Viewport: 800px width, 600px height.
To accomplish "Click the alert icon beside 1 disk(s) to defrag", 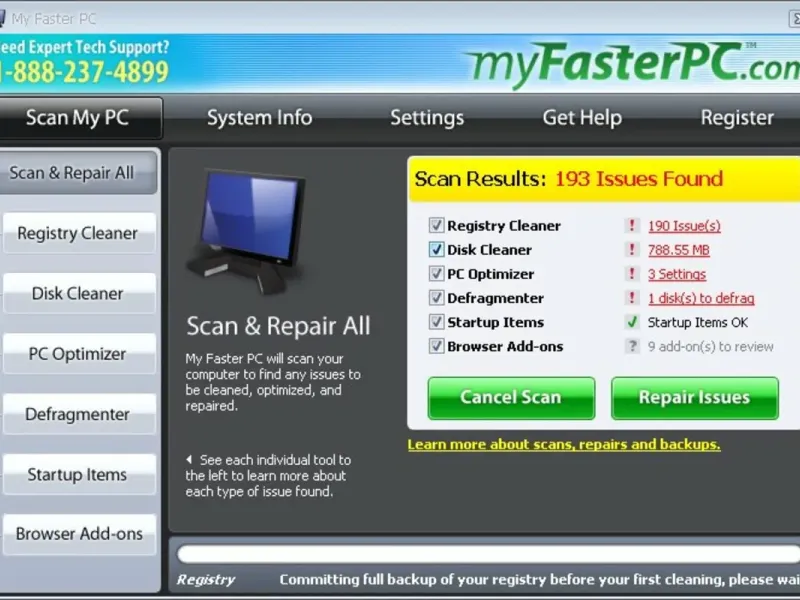I will 632,297.
